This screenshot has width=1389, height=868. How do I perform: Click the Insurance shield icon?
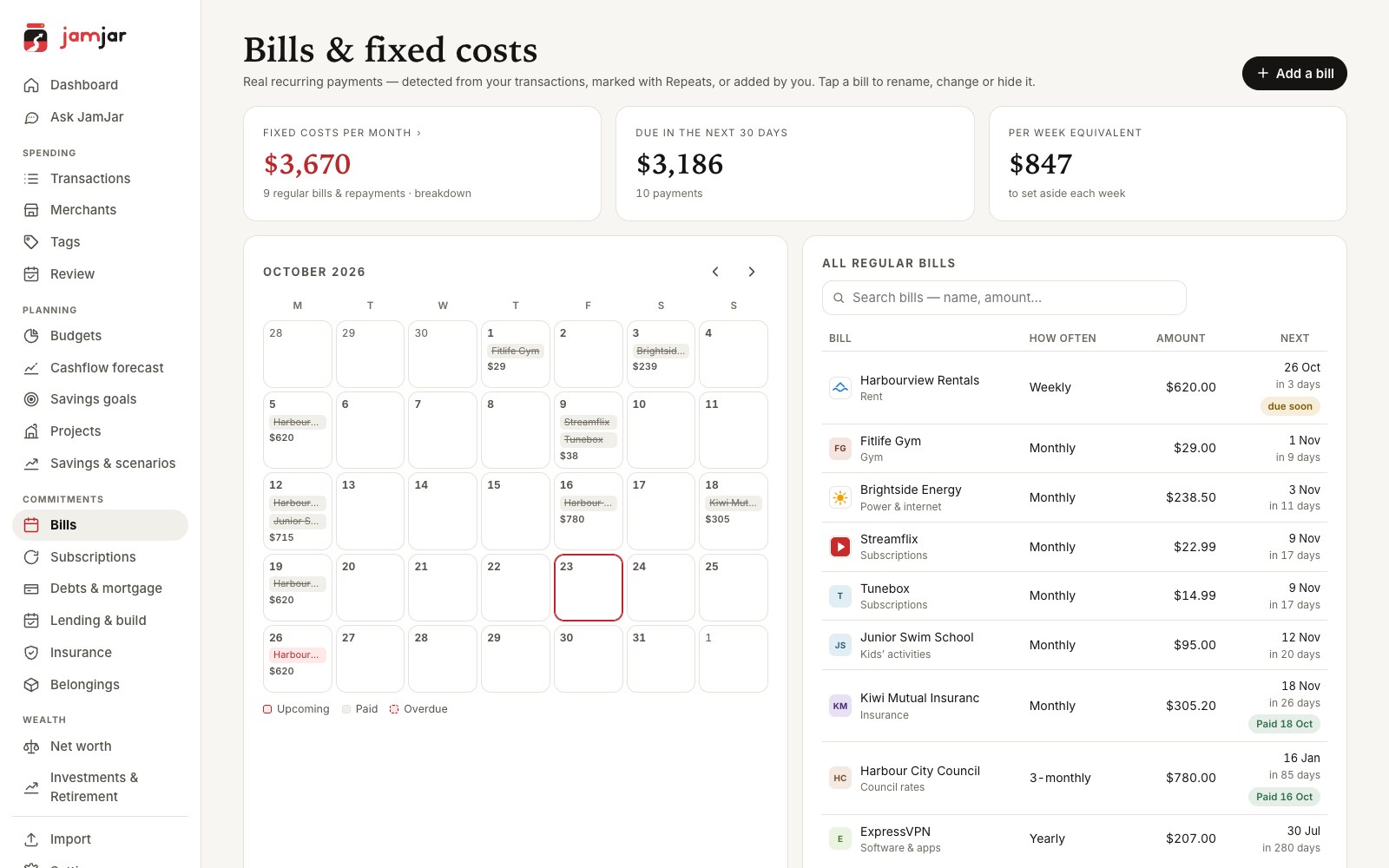(x=31, y=653)
